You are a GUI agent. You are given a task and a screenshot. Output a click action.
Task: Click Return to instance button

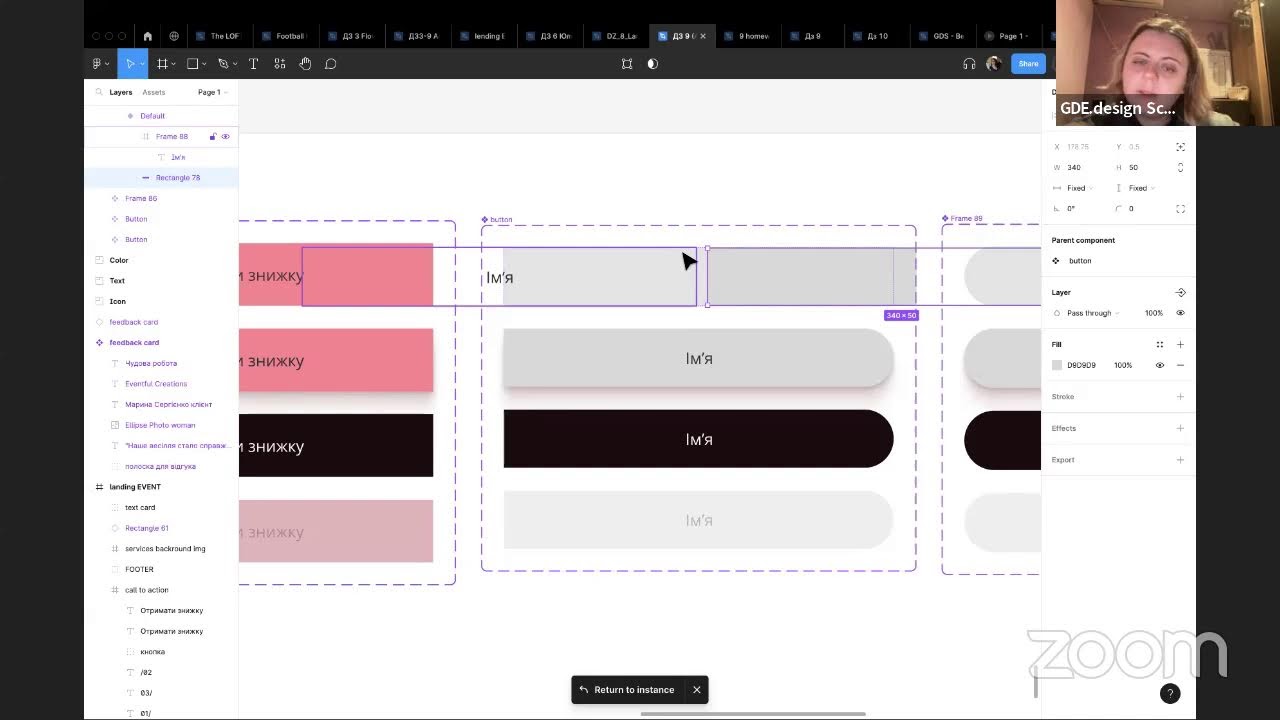click(x=627, y=690)
